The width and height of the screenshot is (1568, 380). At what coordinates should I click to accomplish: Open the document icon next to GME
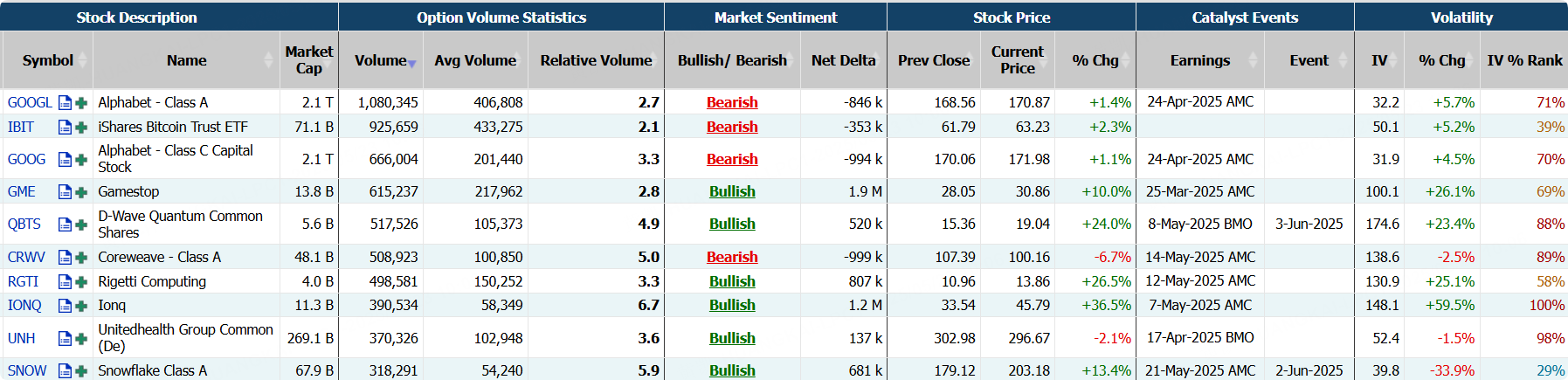tap(65, 192)
